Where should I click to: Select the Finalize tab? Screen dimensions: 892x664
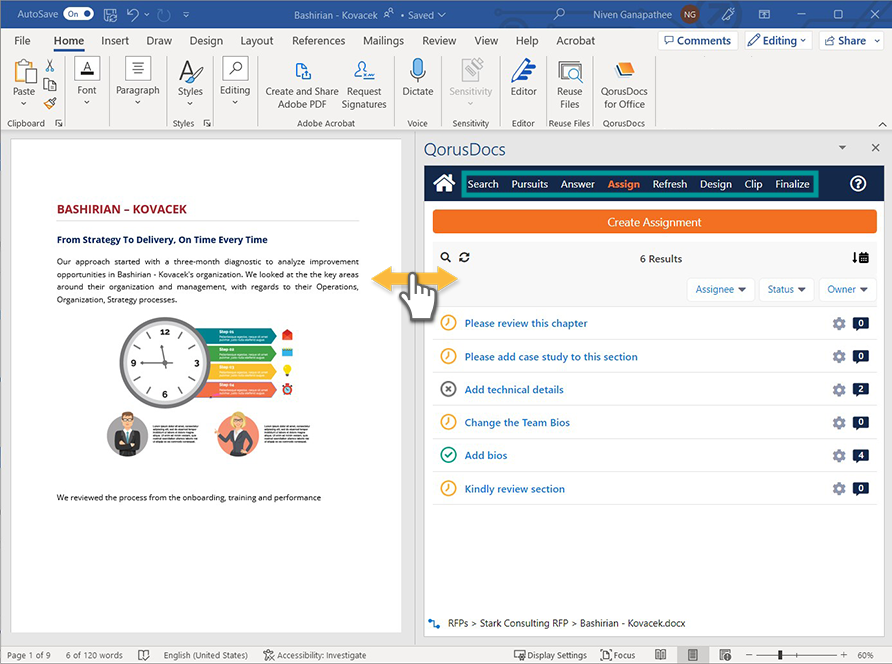[x=792, y=184]
